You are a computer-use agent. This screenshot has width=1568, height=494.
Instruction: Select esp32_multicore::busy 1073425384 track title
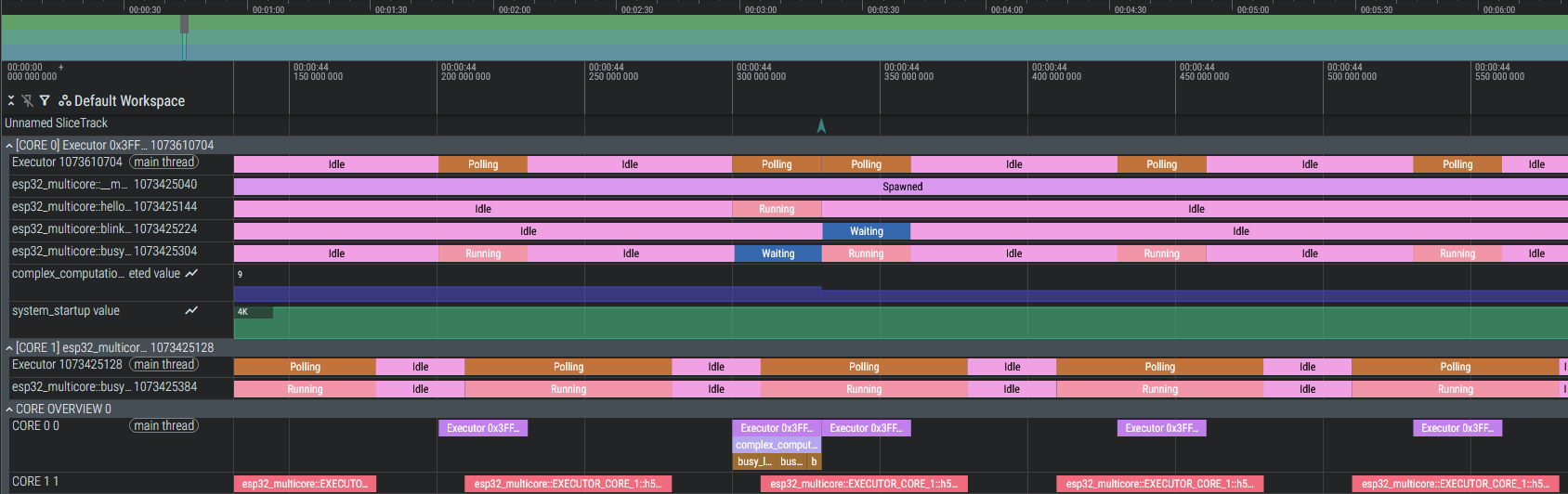(104, 386)
